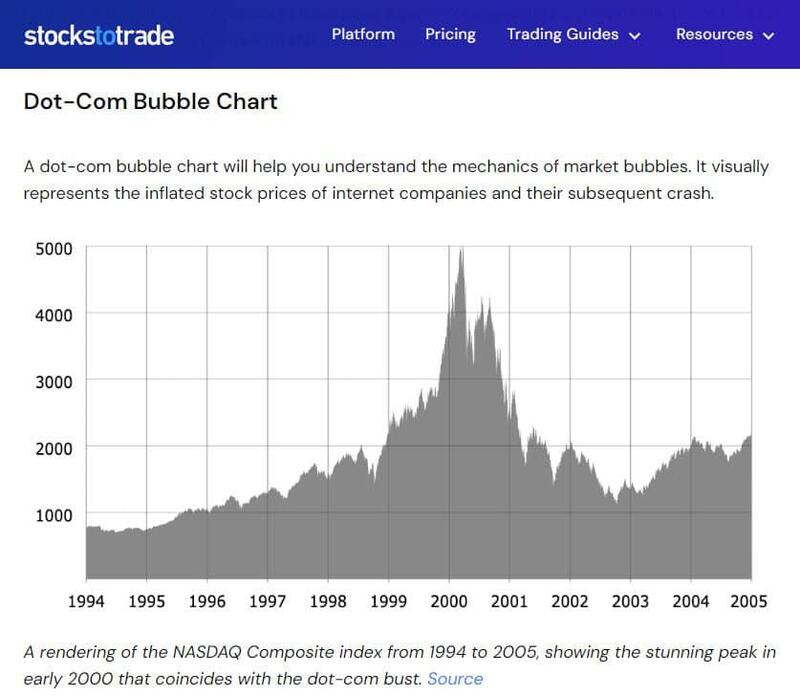The width and height of the screenshot is (800, 696).
Task: Click the chart's peak near 2000
Action: [x=461, y=252]
